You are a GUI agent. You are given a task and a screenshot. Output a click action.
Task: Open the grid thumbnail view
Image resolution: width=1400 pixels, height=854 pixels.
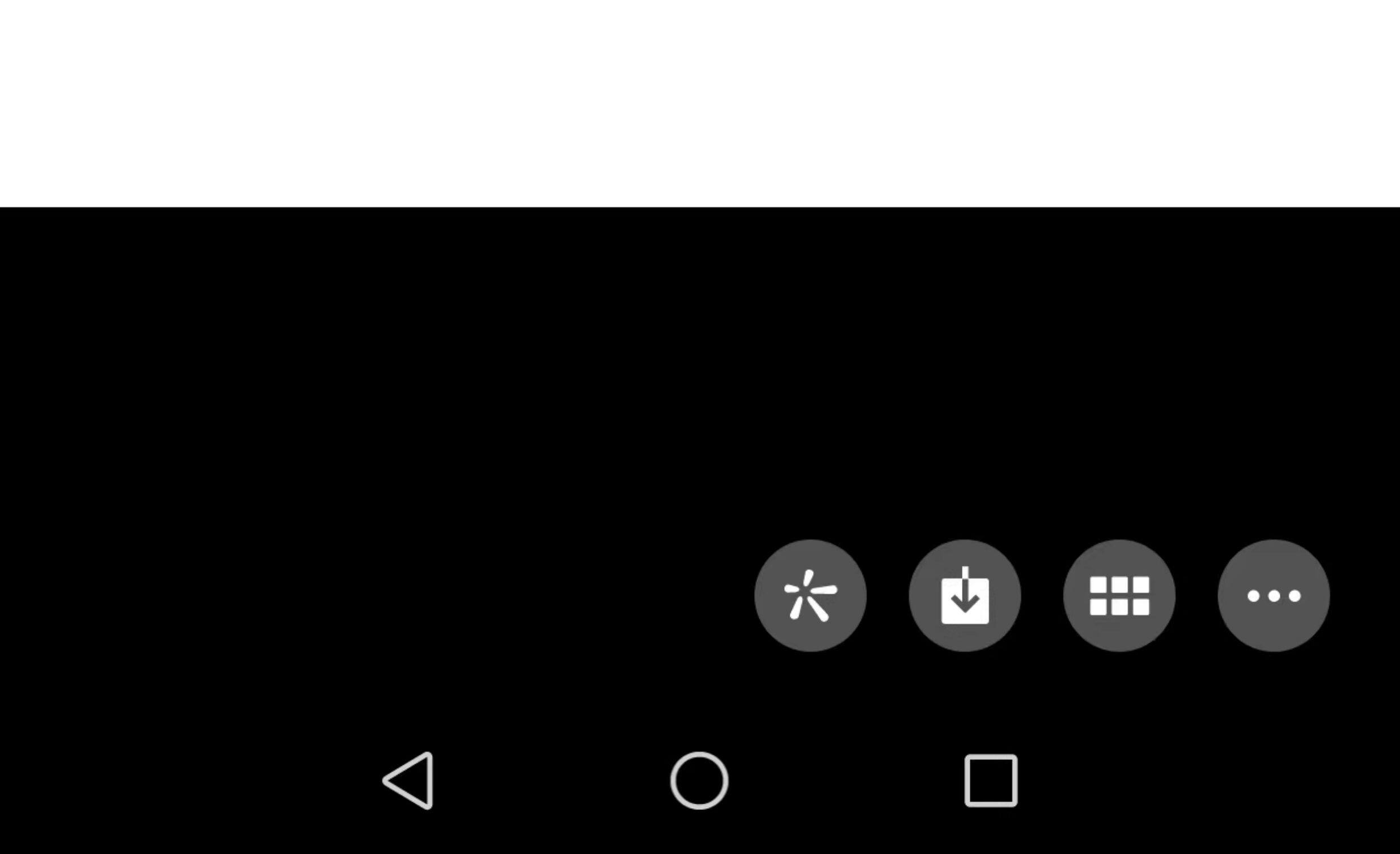pyautogui.click(x=1119, y=595)
